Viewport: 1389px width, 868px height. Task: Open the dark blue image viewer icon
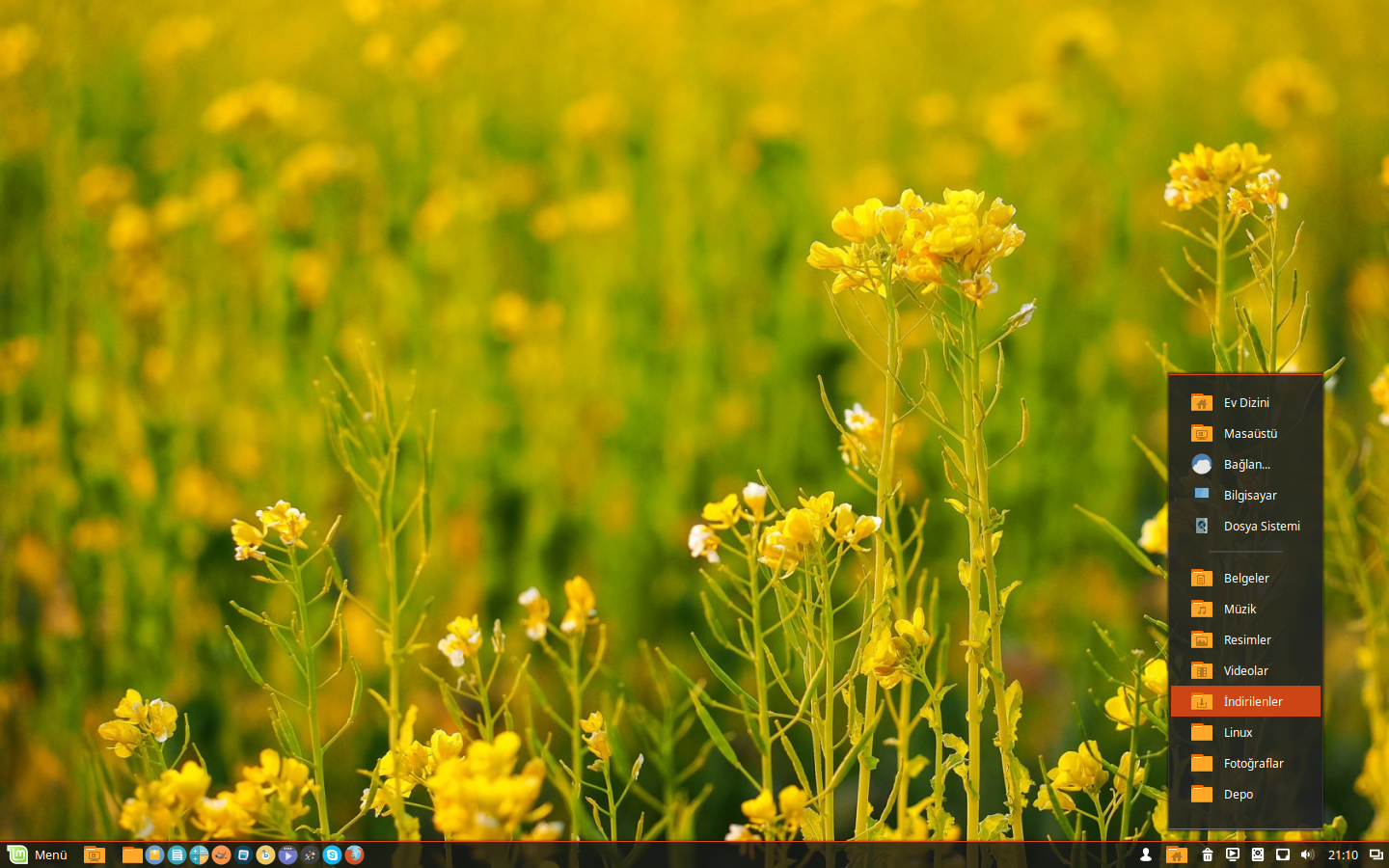coord(243,854)
